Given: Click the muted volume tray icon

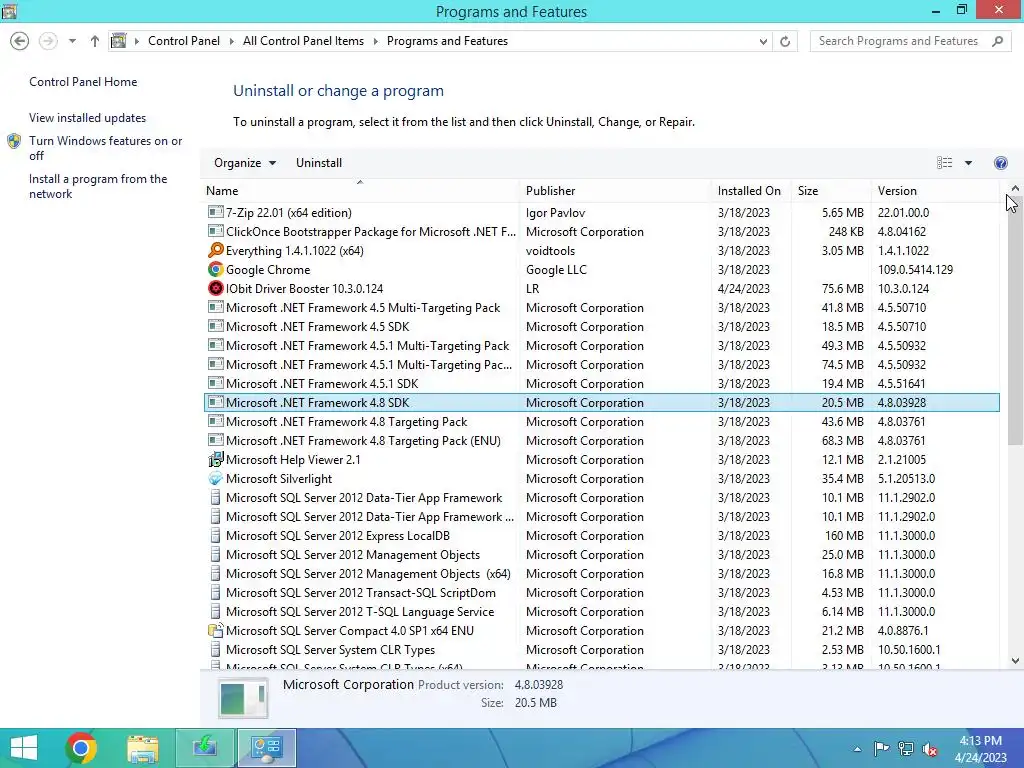Looking at the screenshot, I should [930, 749].
